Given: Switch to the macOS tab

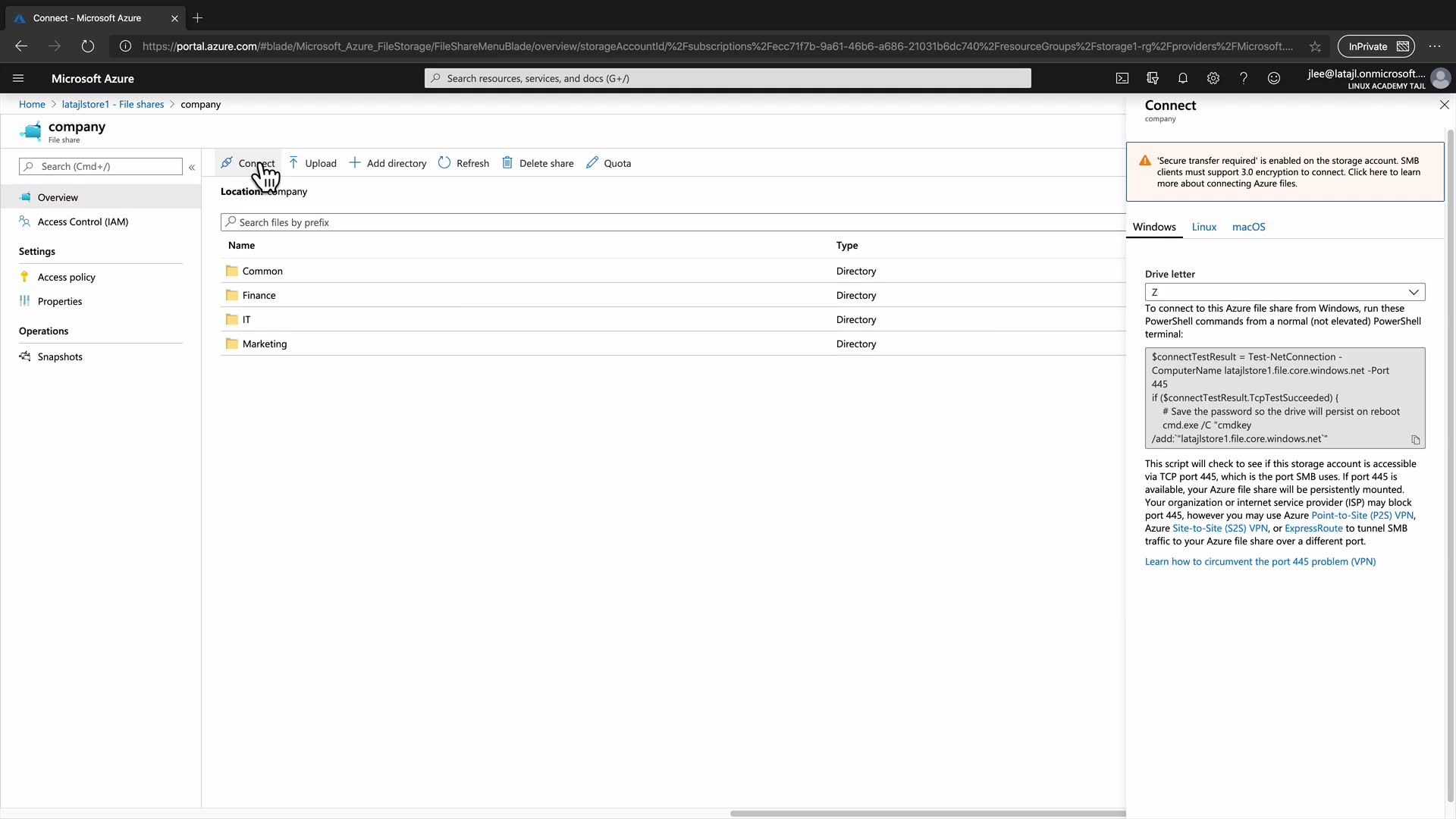Looking at the screenshot, I should tap(1248, 227).
